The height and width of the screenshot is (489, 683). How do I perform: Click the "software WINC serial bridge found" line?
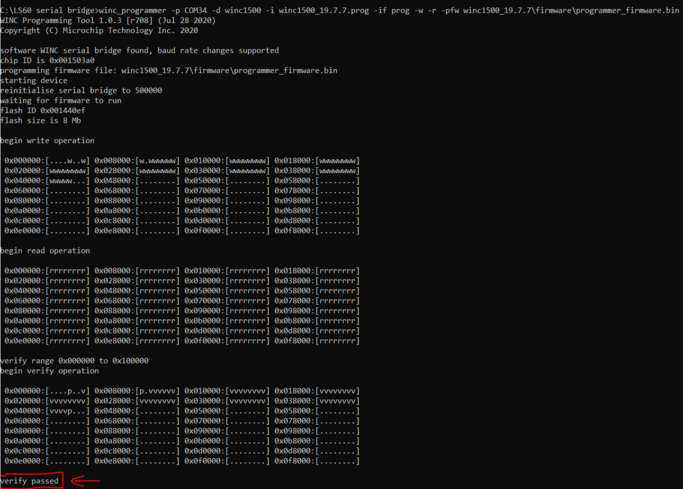(139, 49)
